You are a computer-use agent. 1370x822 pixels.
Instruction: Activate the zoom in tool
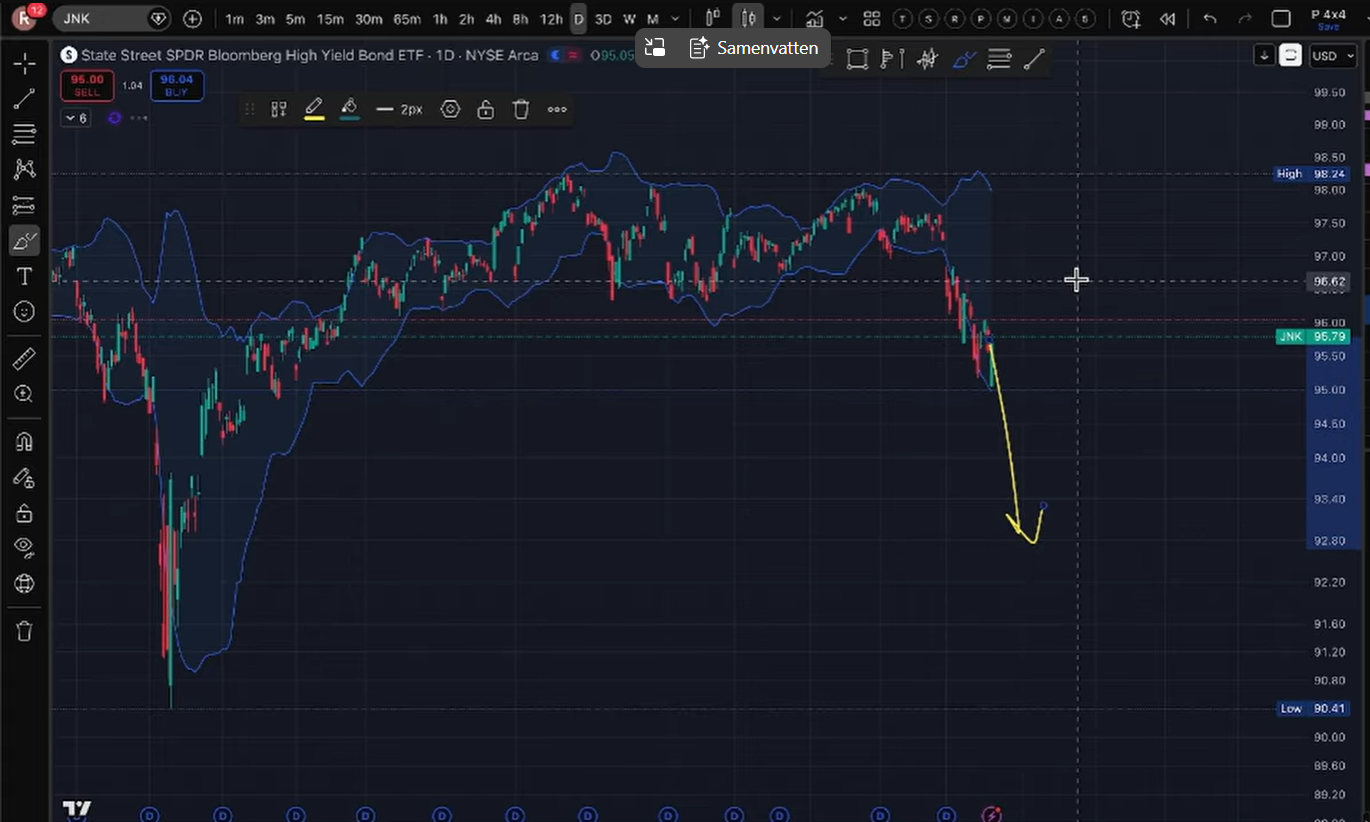(x=25, y=394)
